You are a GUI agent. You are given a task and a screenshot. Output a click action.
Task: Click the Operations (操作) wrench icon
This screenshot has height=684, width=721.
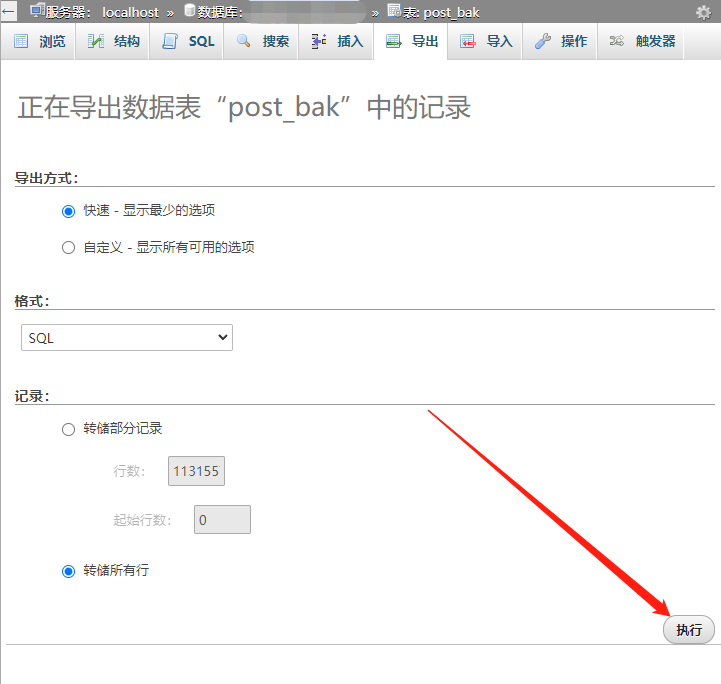pos(542,41)
